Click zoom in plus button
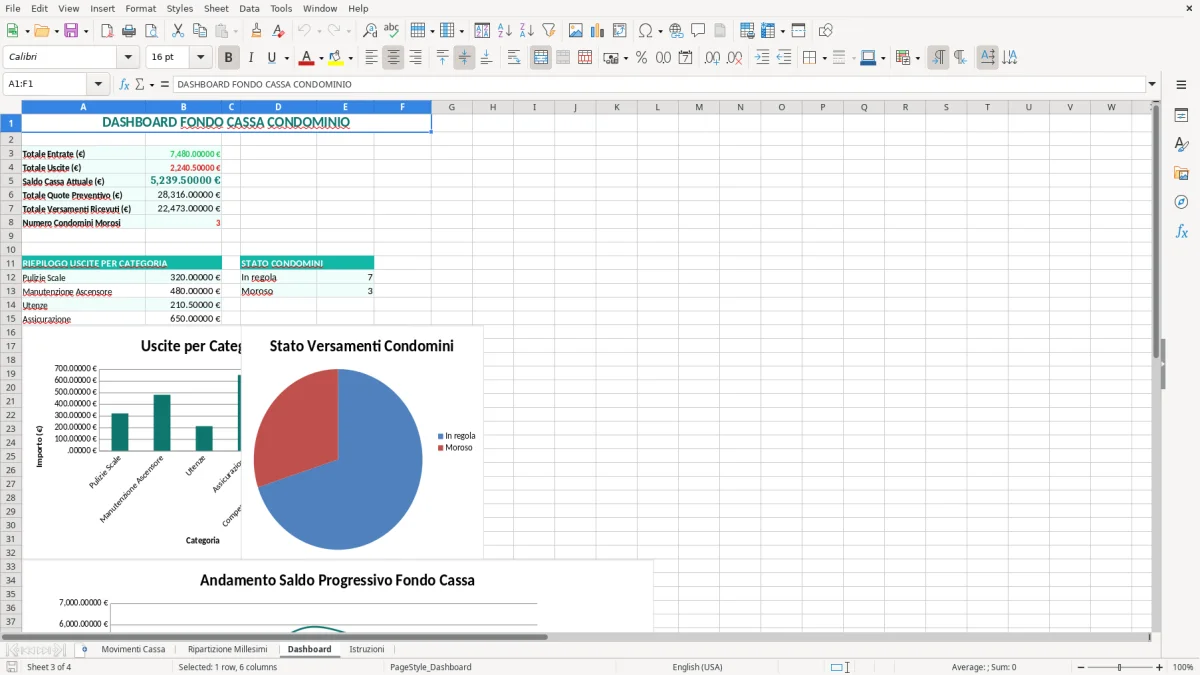 point(1159,667)
